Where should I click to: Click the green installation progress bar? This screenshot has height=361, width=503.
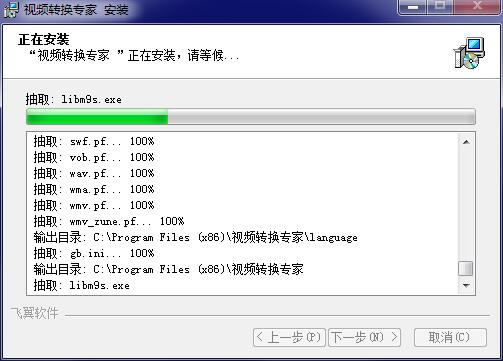click(251, 117)
